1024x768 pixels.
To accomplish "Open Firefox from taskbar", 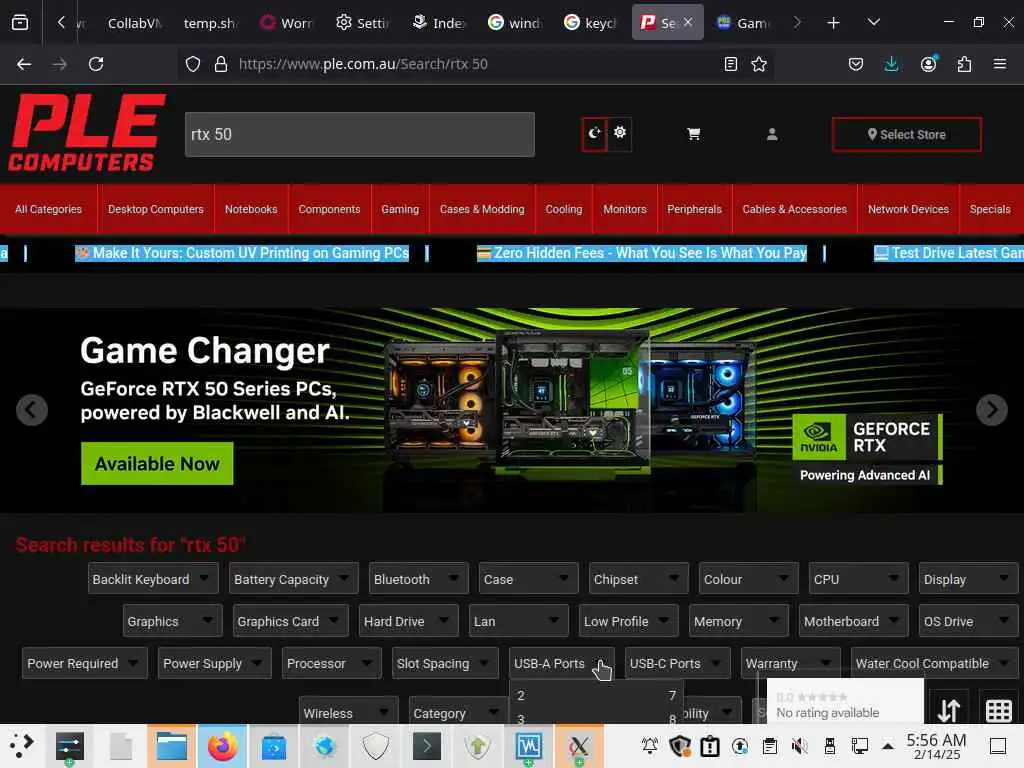I will pyautogui.click(x=223, y=746).
